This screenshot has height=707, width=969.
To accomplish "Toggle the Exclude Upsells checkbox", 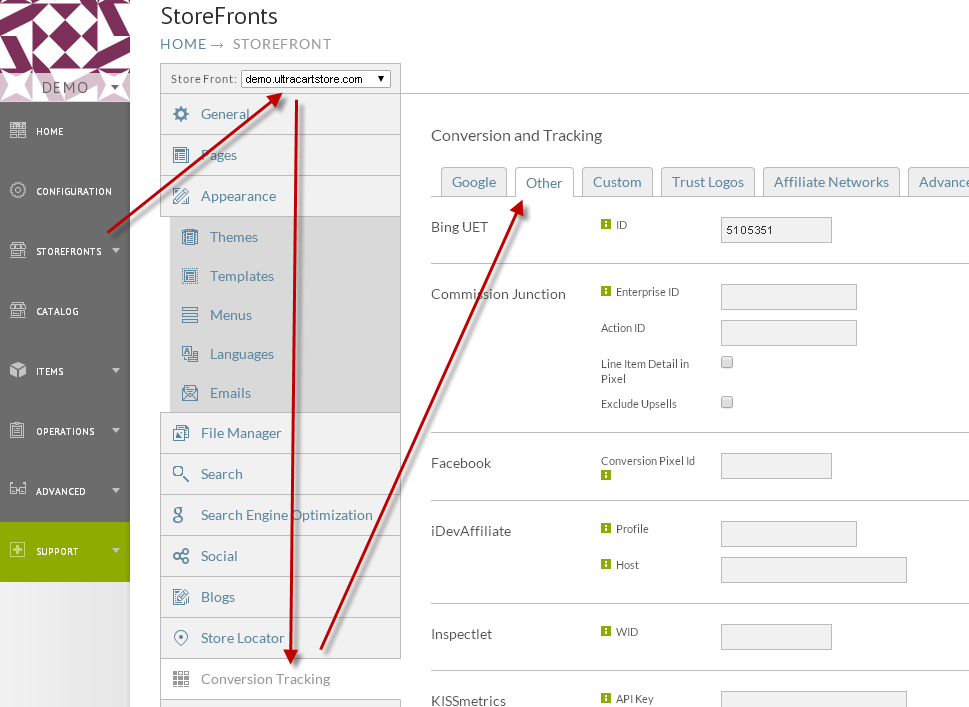I will [727, 402].
